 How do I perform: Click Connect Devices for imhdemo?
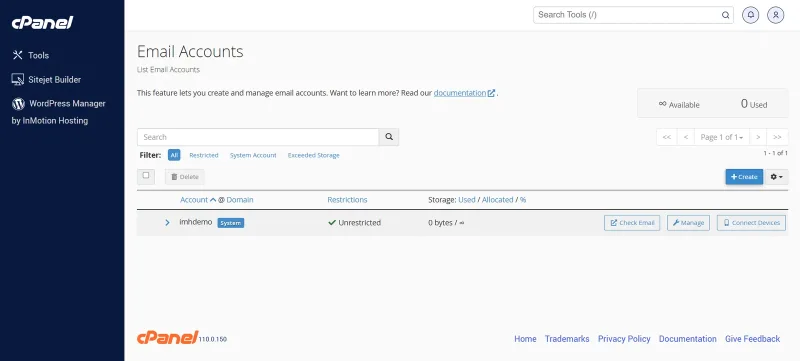click(751, 223)
